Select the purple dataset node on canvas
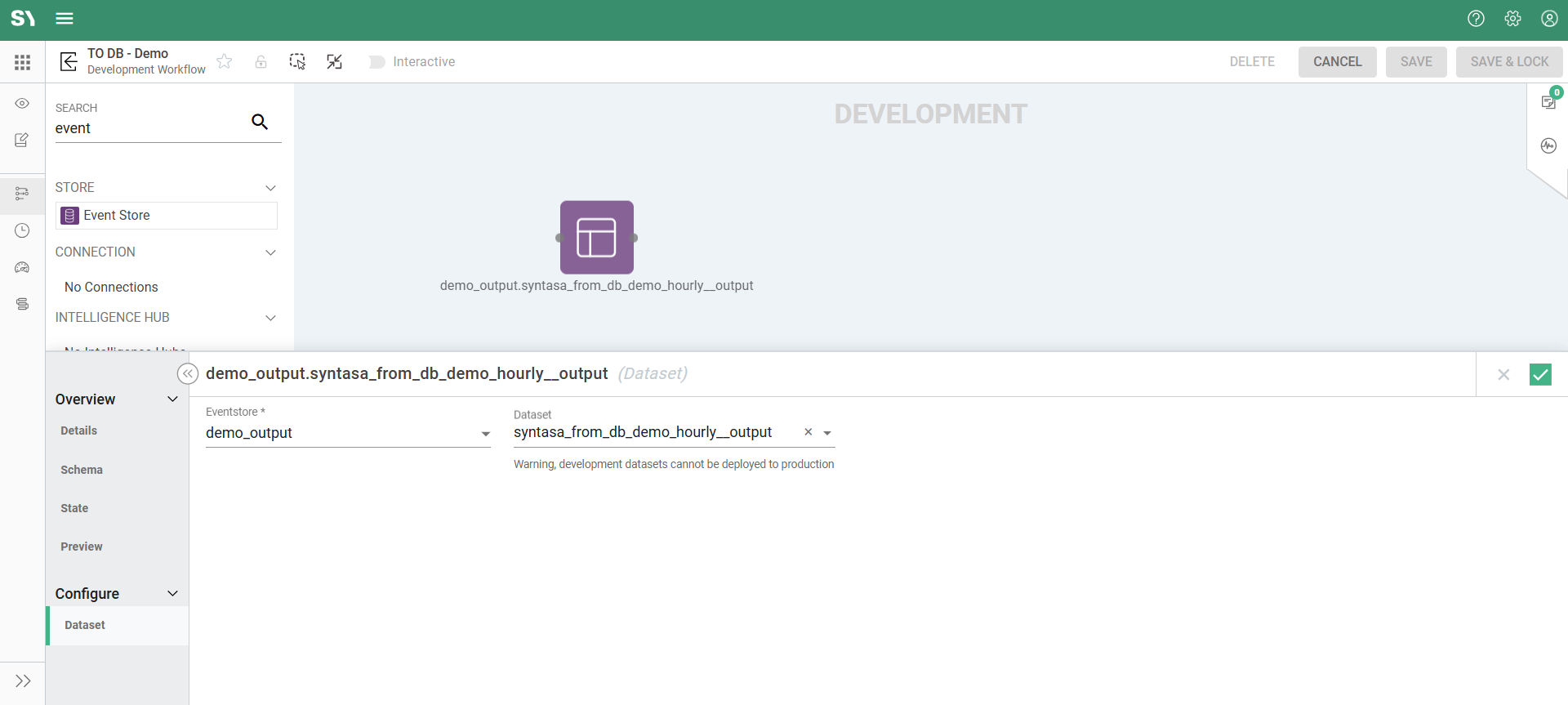Image resolution: width=1568 pixels, height=705 pixels. [597, 238]
